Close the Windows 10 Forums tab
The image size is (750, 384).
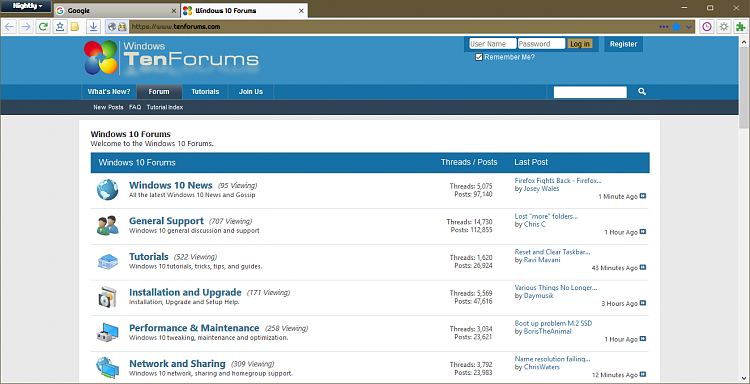pyautogui.click(x=301, y=11)
